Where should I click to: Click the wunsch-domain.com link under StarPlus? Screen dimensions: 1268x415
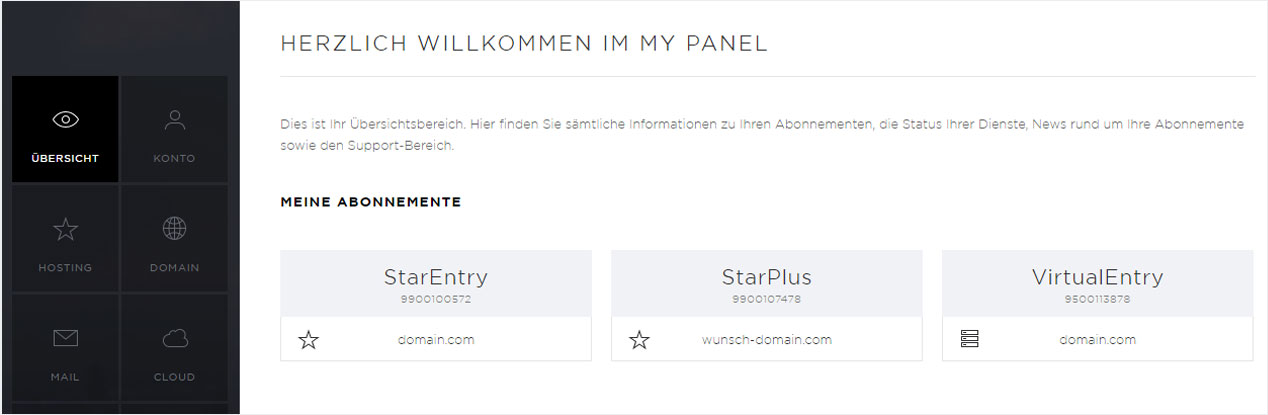(767, 339)
